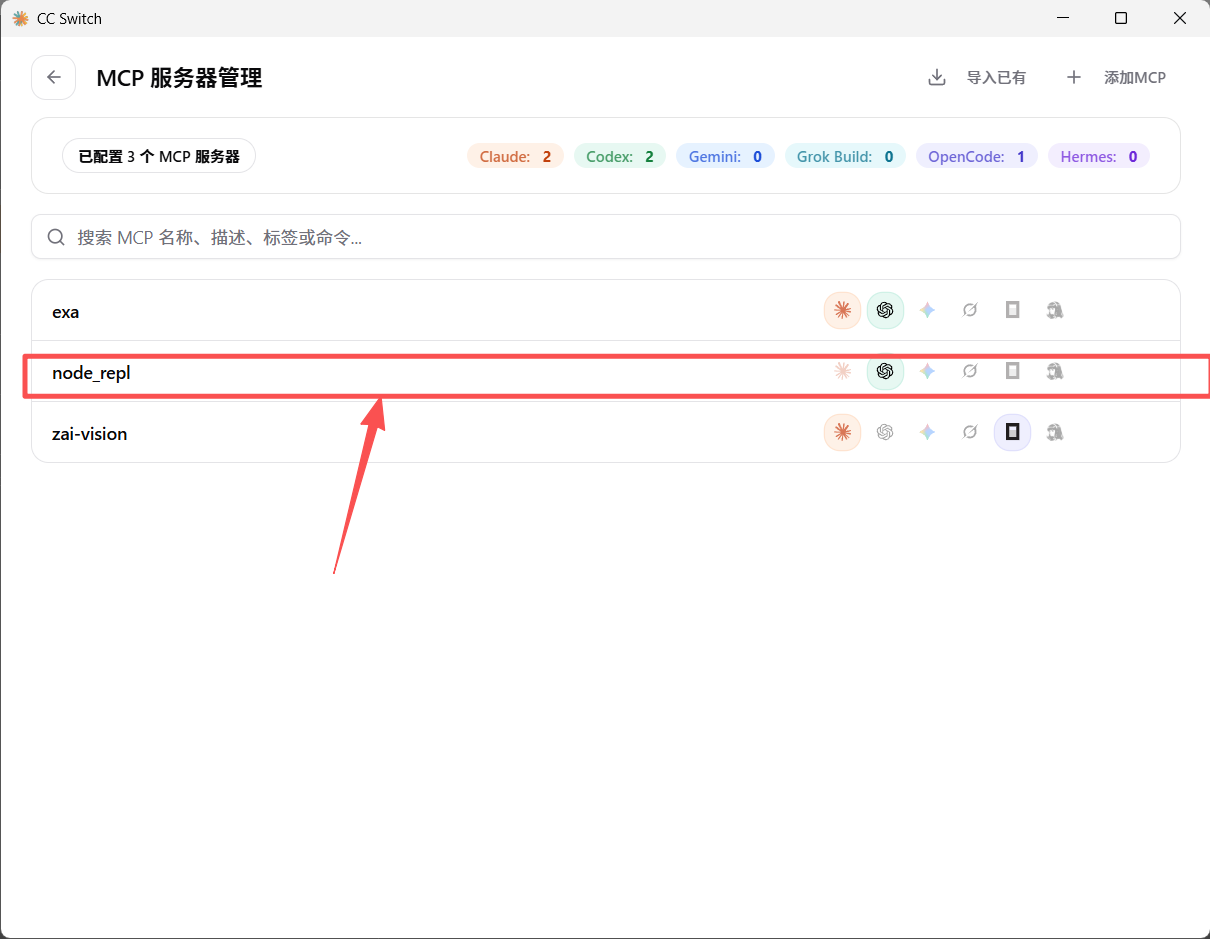The width and height of the screenshot is (1210, 939).
Task: Minimize the CC Switch window
Action: coord(1065,18)
